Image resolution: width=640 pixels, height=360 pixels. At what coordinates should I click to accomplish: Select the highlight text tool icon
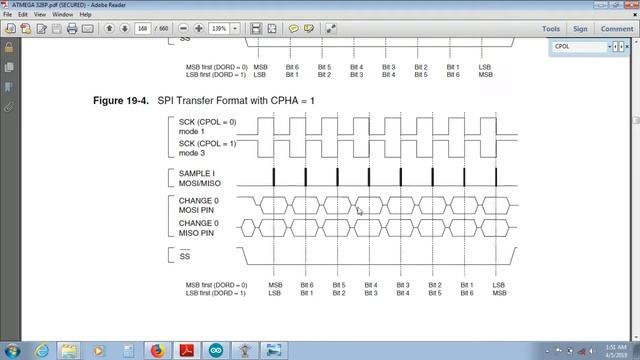(x=309, y=29)
